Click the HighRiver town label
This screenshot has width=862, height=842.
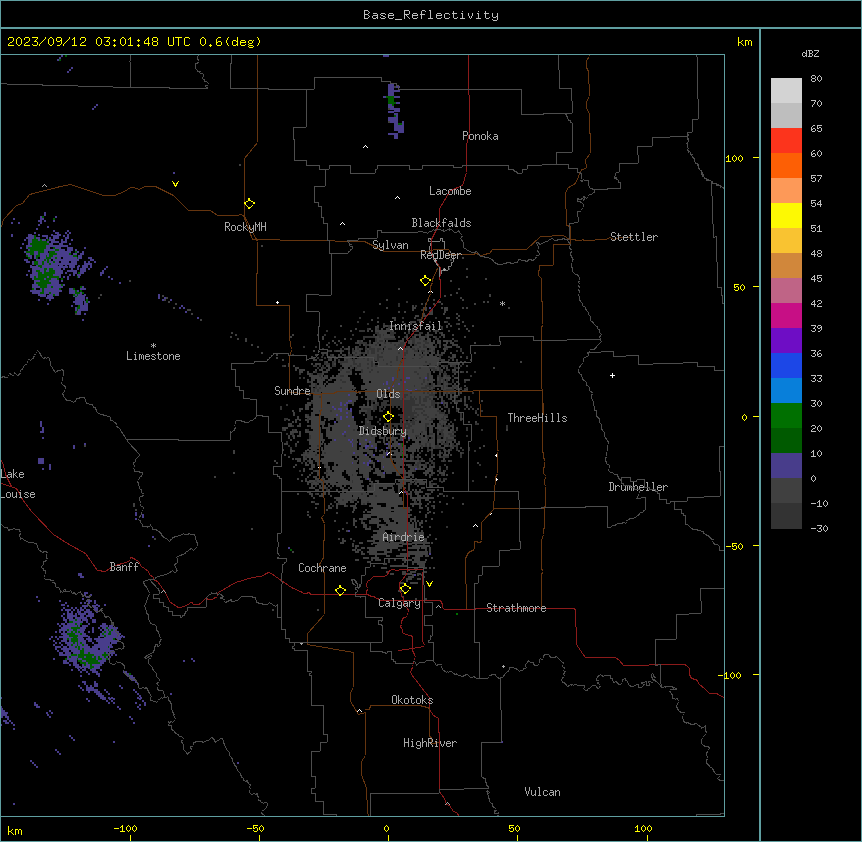click(430, 743)
